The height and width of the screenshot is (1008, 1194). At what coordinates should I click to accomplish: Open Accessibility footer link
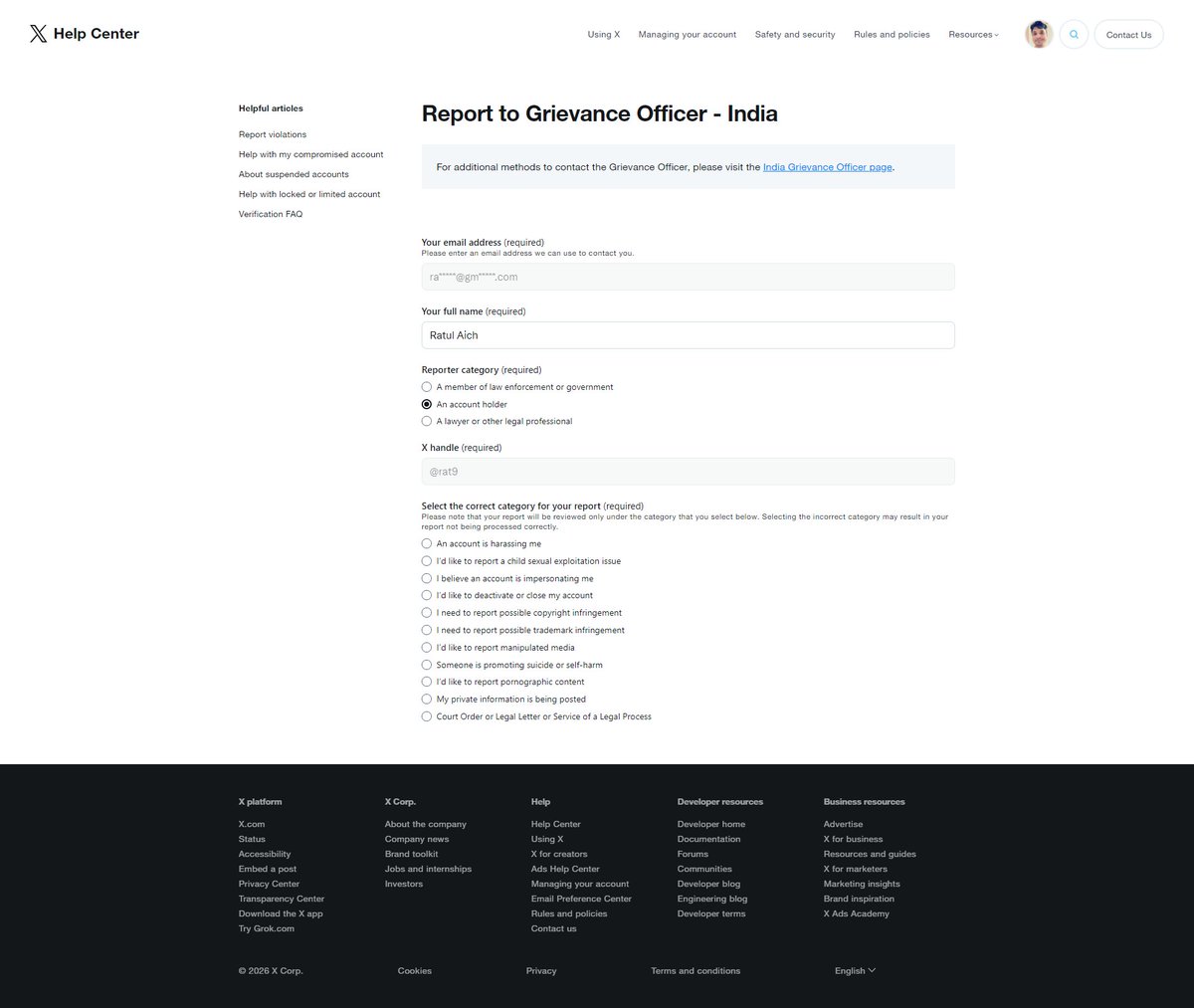(x=265, y=854)
